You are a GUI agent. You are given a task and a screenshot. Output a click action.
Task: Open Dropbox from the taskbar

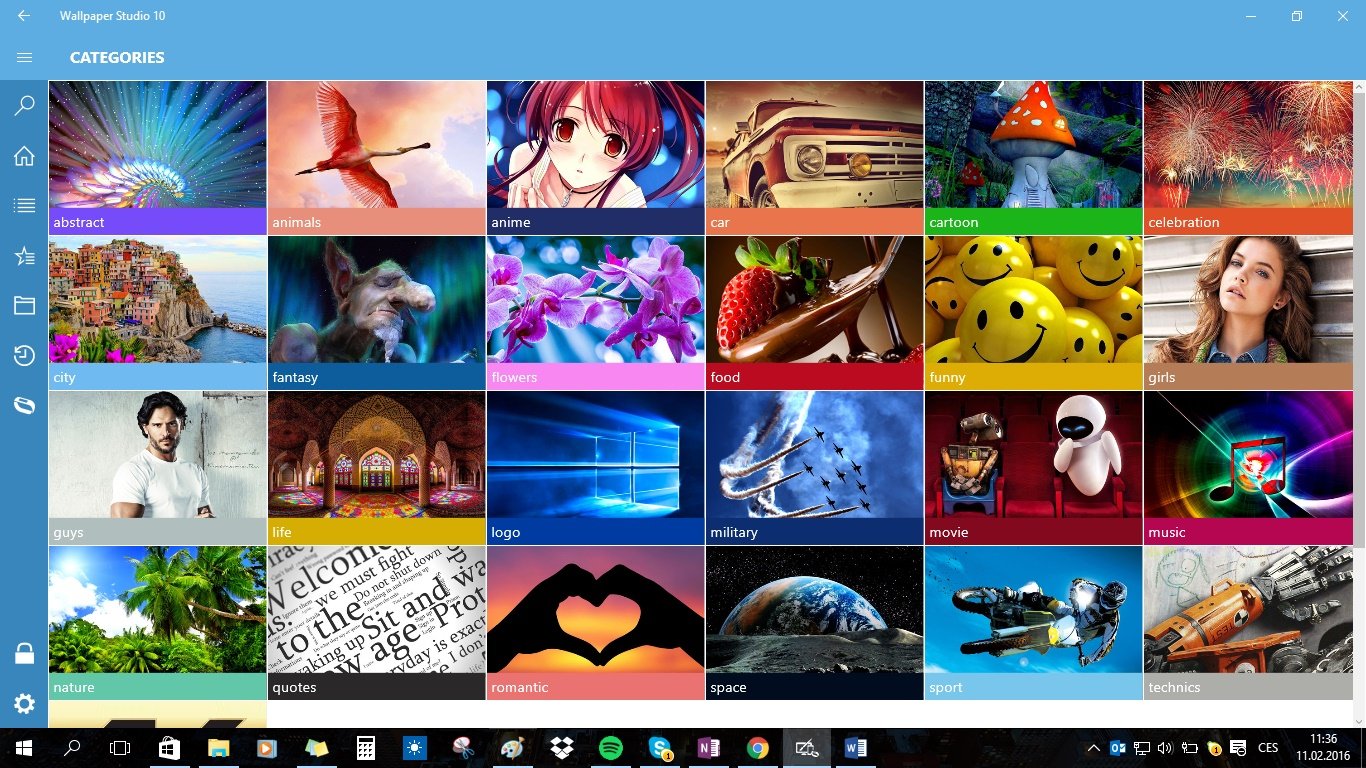coord(562,748)
